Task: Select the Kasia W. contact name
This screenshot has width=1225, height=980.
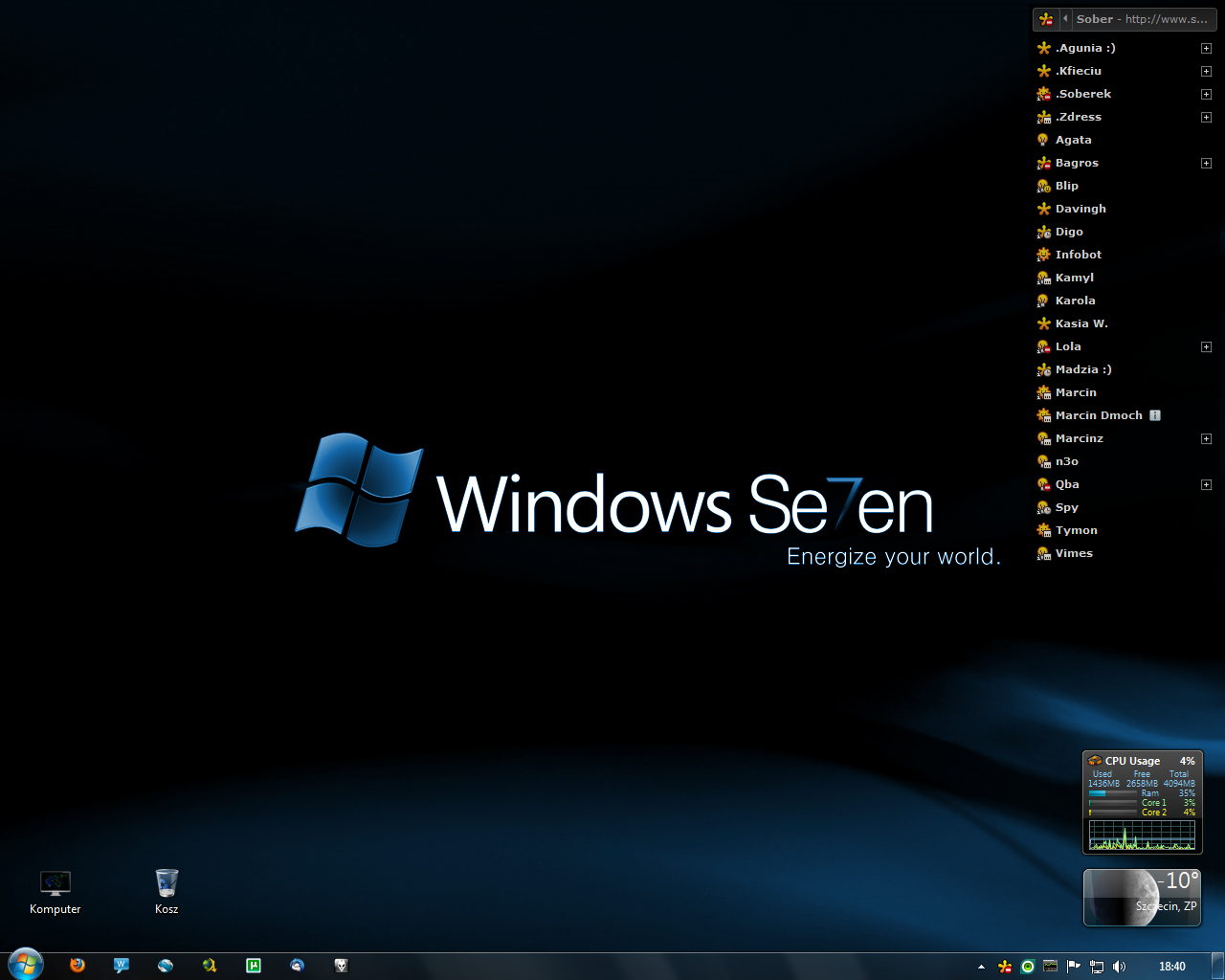Action: tap(1081, 323)
